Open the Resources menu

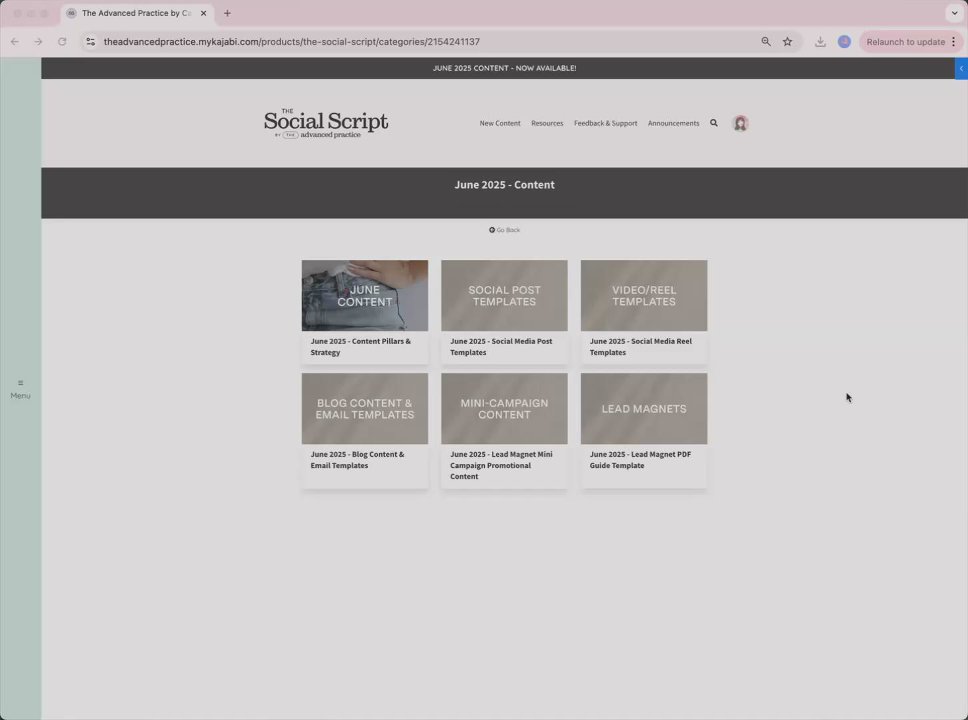pyautogui.click(x=547, y=123)
